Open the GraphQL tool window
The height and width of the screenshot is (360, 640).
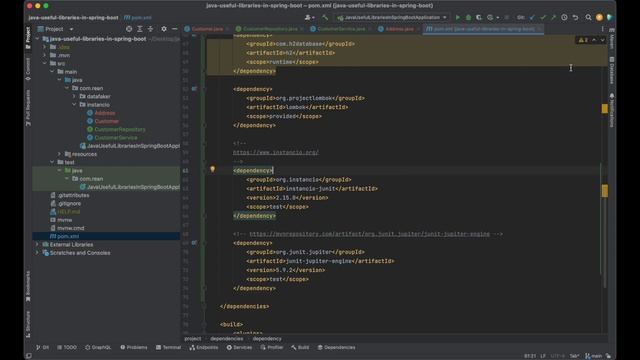(98, 347)
